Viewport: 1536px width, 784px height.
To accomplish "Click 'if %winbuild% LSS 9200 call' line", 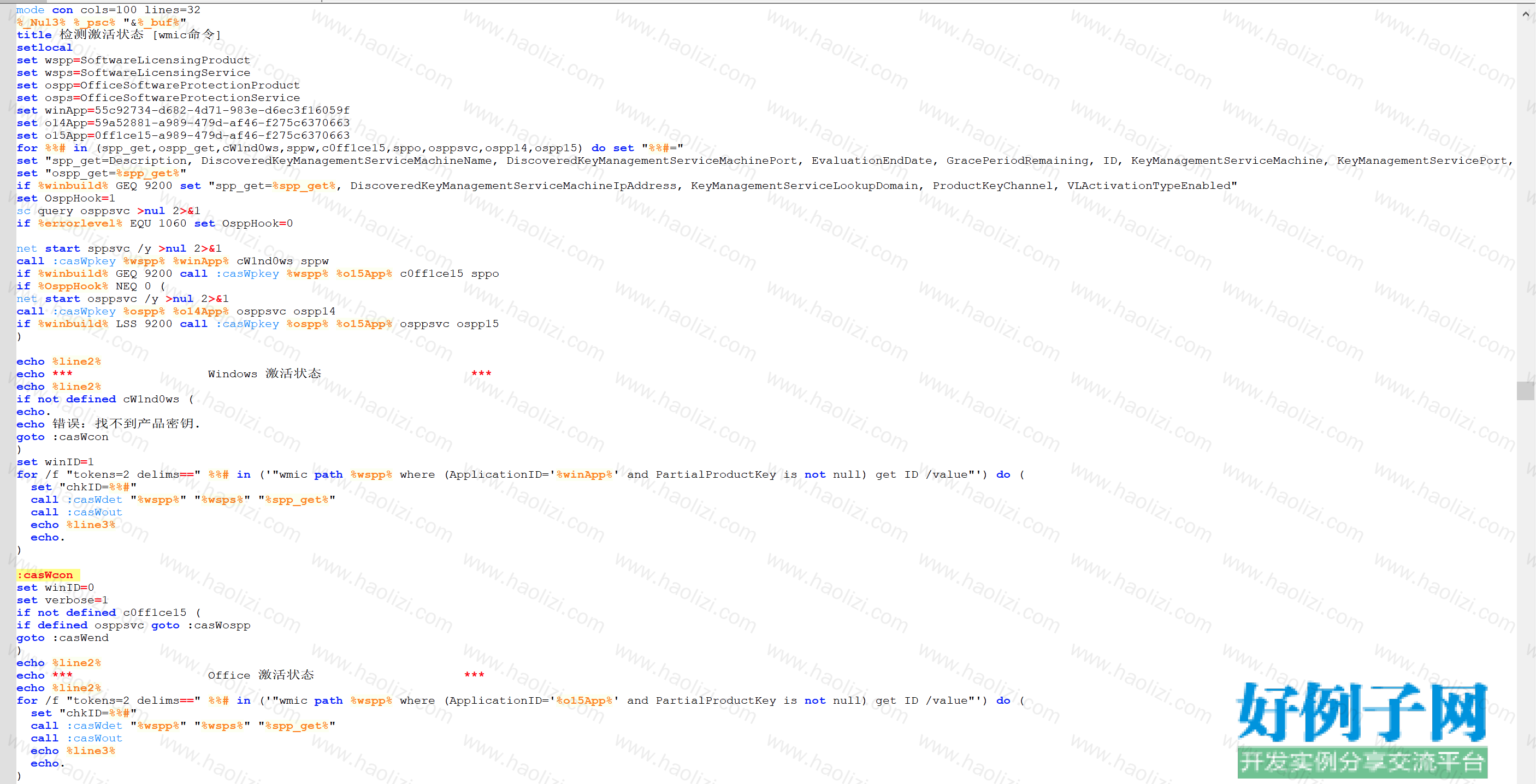I will pos(258,324).
